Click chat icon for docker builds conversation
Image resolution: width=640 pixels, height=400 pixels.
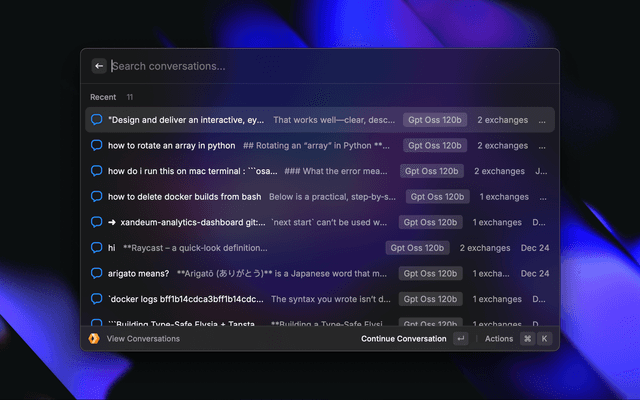point(97,196)
